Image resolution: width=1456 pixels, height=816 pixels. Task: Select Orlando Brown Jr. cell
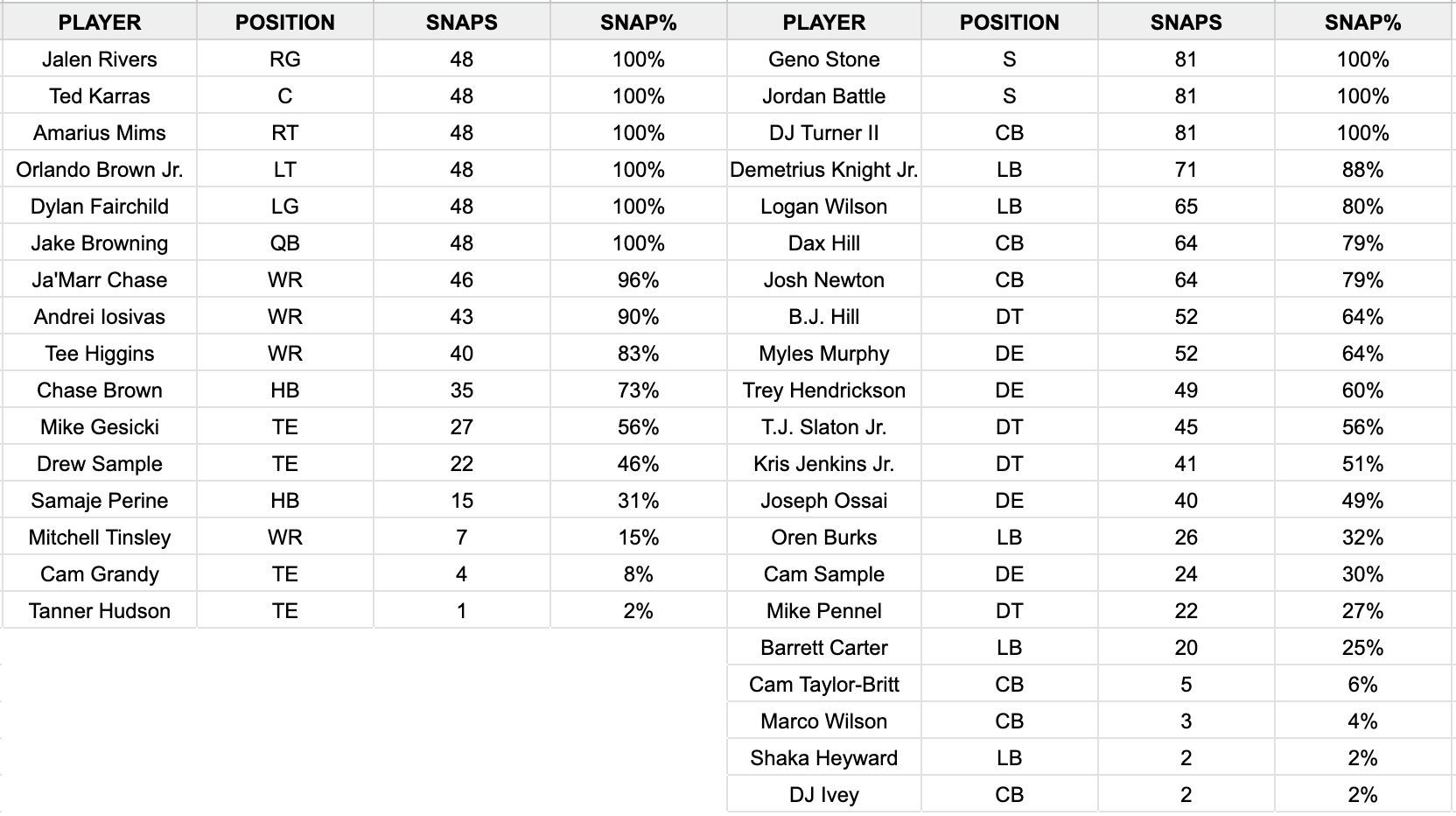tap(100, 170)
